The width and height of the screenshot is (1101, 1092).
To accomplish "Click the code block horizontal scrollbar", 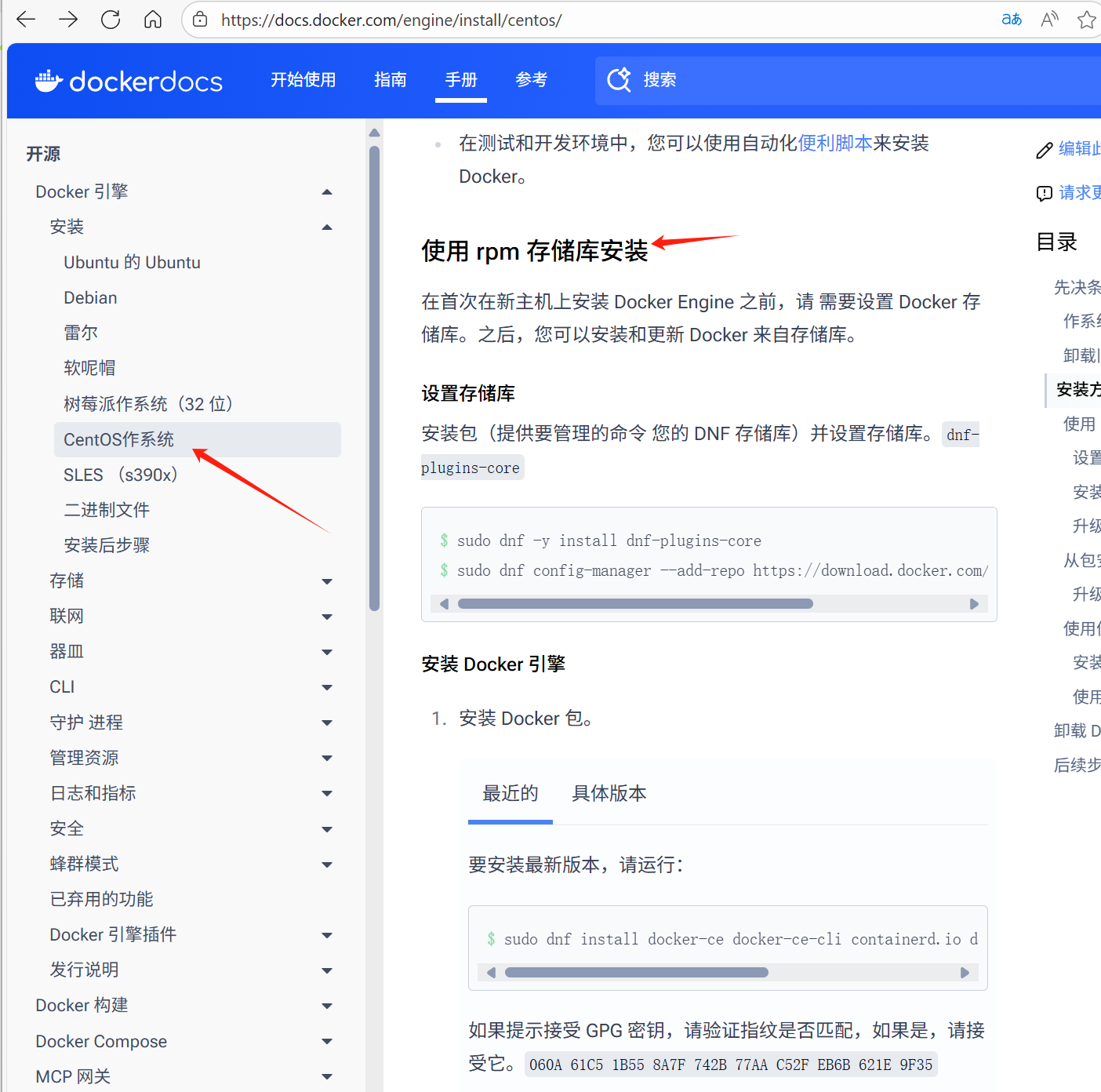I will [635, 603].
